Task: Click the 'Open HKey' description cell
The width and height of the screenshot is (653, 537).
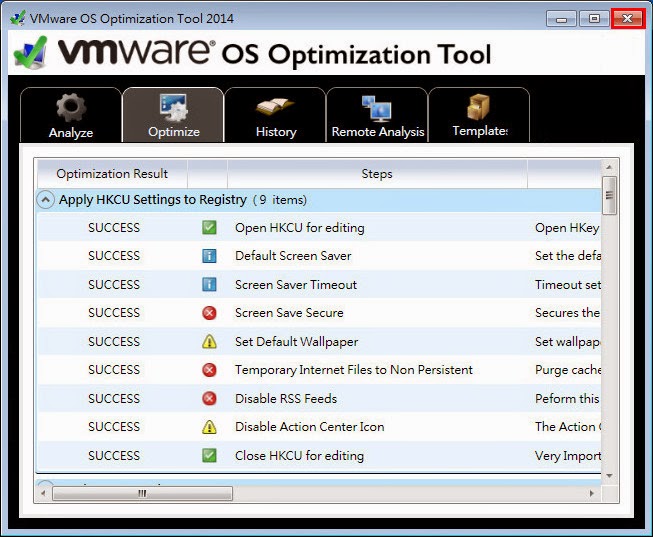Action: (567, 228)
